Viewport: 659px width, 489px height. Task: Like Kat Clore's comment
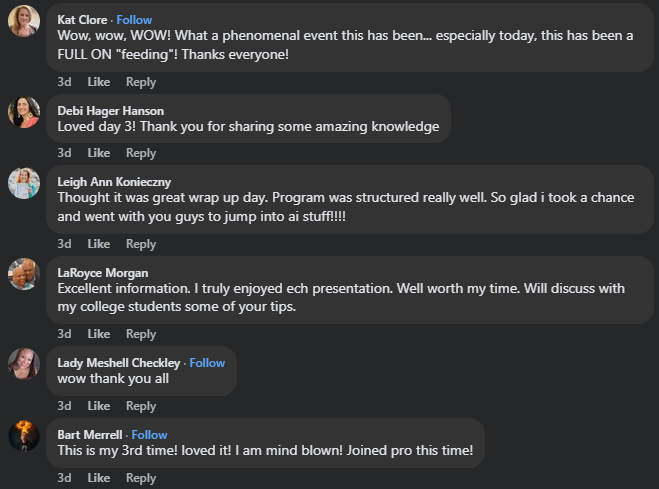[x=98, y=82]
